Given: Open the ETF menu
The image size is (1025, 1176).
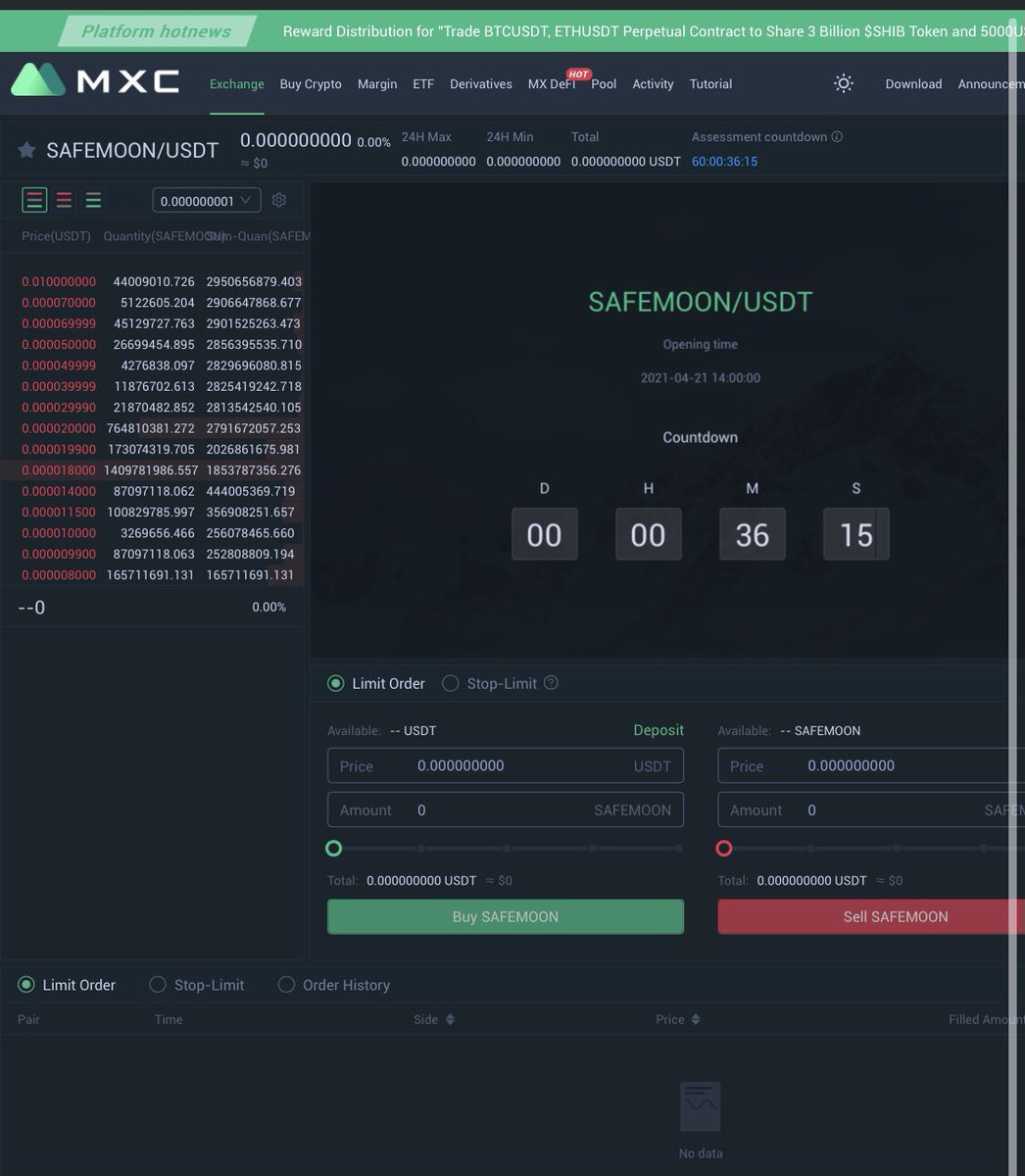Looking at the screenshot, I should [x=423, y=84].
